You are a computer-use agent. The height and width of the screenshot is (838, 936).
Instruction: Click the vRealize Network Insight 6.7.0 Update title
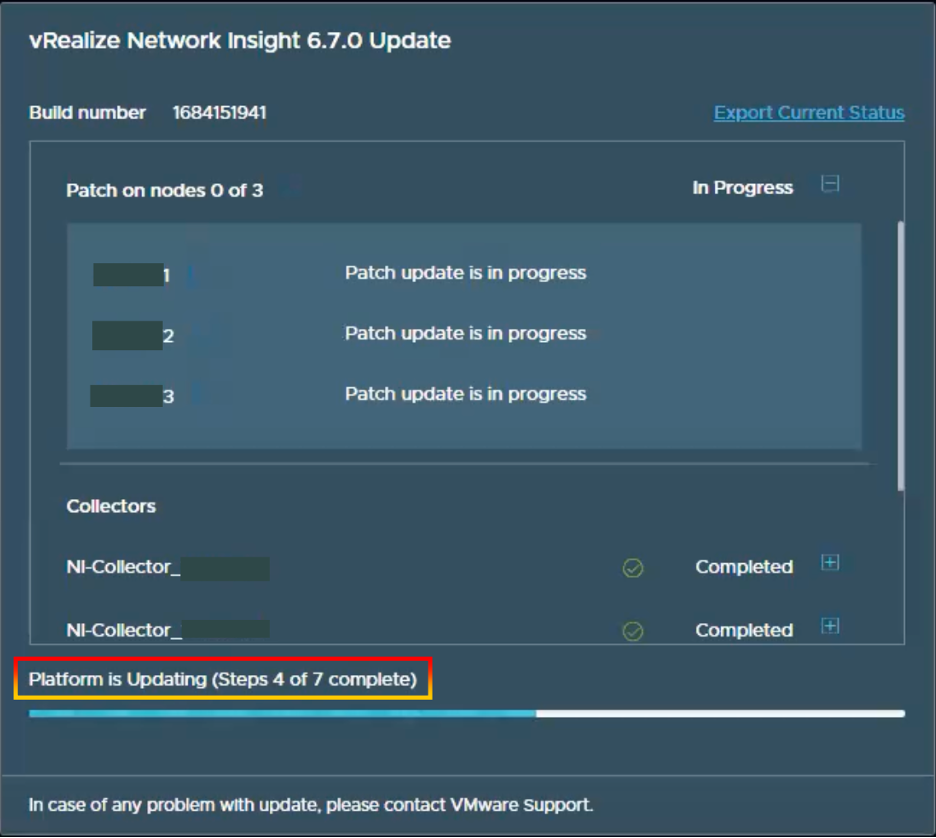tap(240, 41)
